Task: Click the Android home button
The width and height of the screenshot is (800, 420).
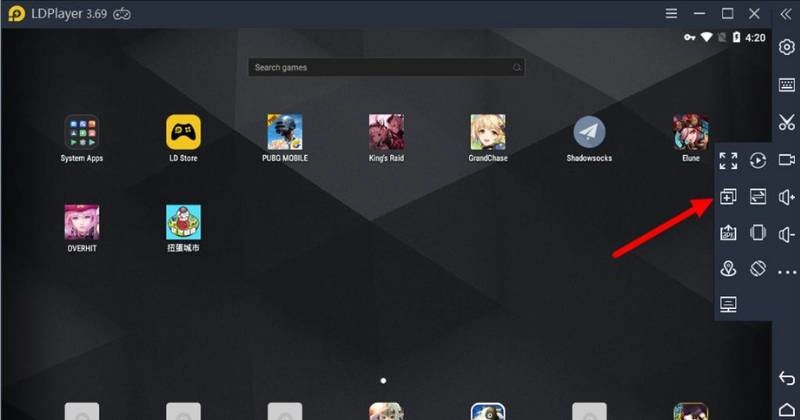Action: pos(786,407)
